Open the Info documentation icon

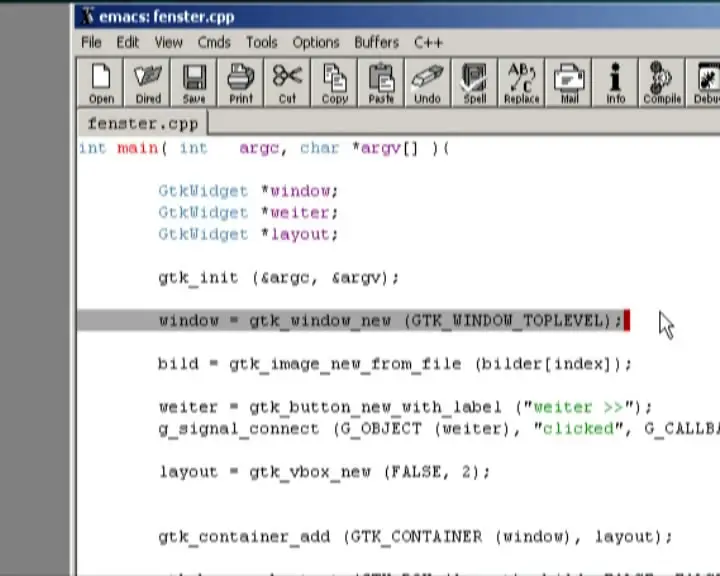pyautogui.click(x=616, y=83)
